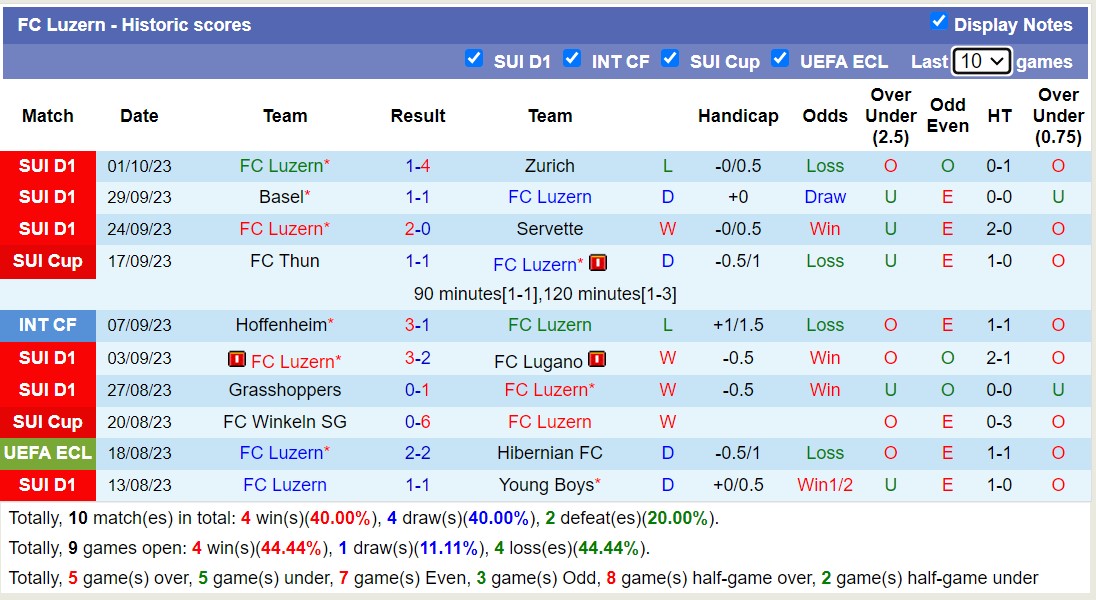Viewport: 1096px width, 600px height.
Task: Click SUI D1 badge for 01/10/23 match
Action: [x=48, y=166]
